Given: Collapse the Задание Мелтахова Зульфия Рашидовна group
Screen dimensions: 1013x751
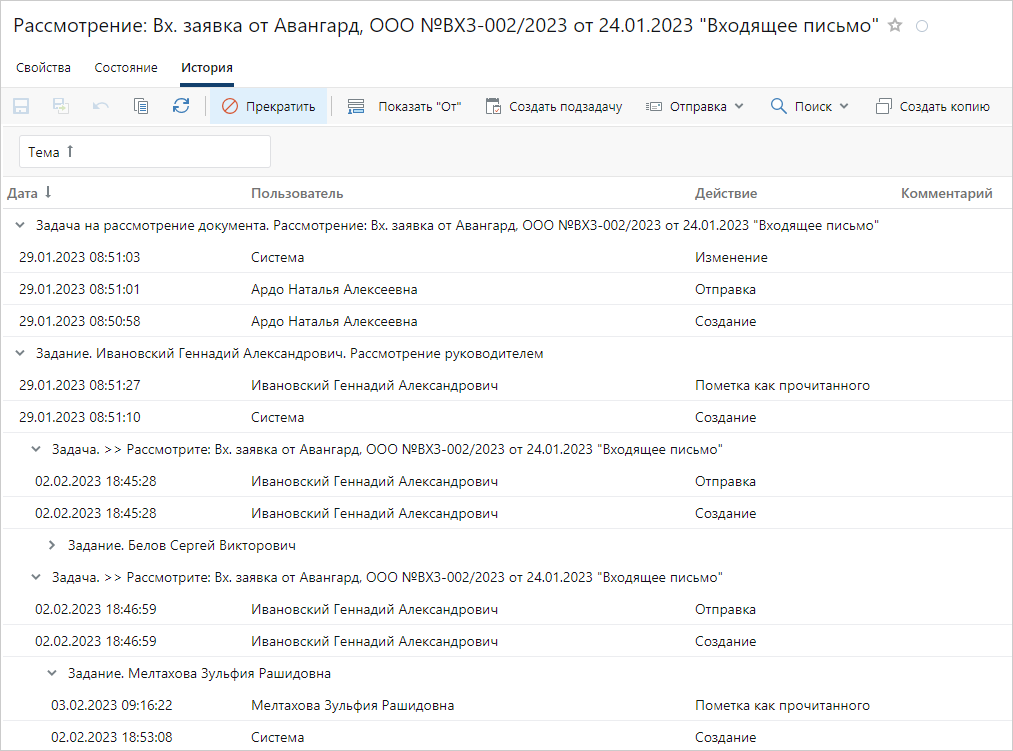Looking at the screenshot, I should [x=52, y=674].
